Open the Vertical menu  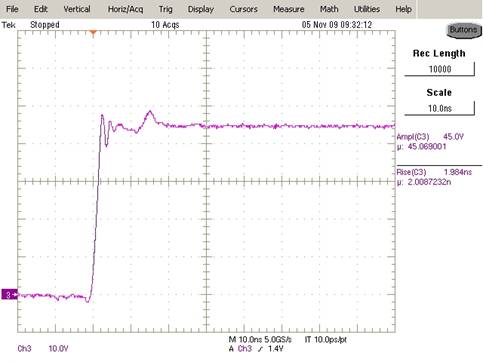click(x=77, y=9)
